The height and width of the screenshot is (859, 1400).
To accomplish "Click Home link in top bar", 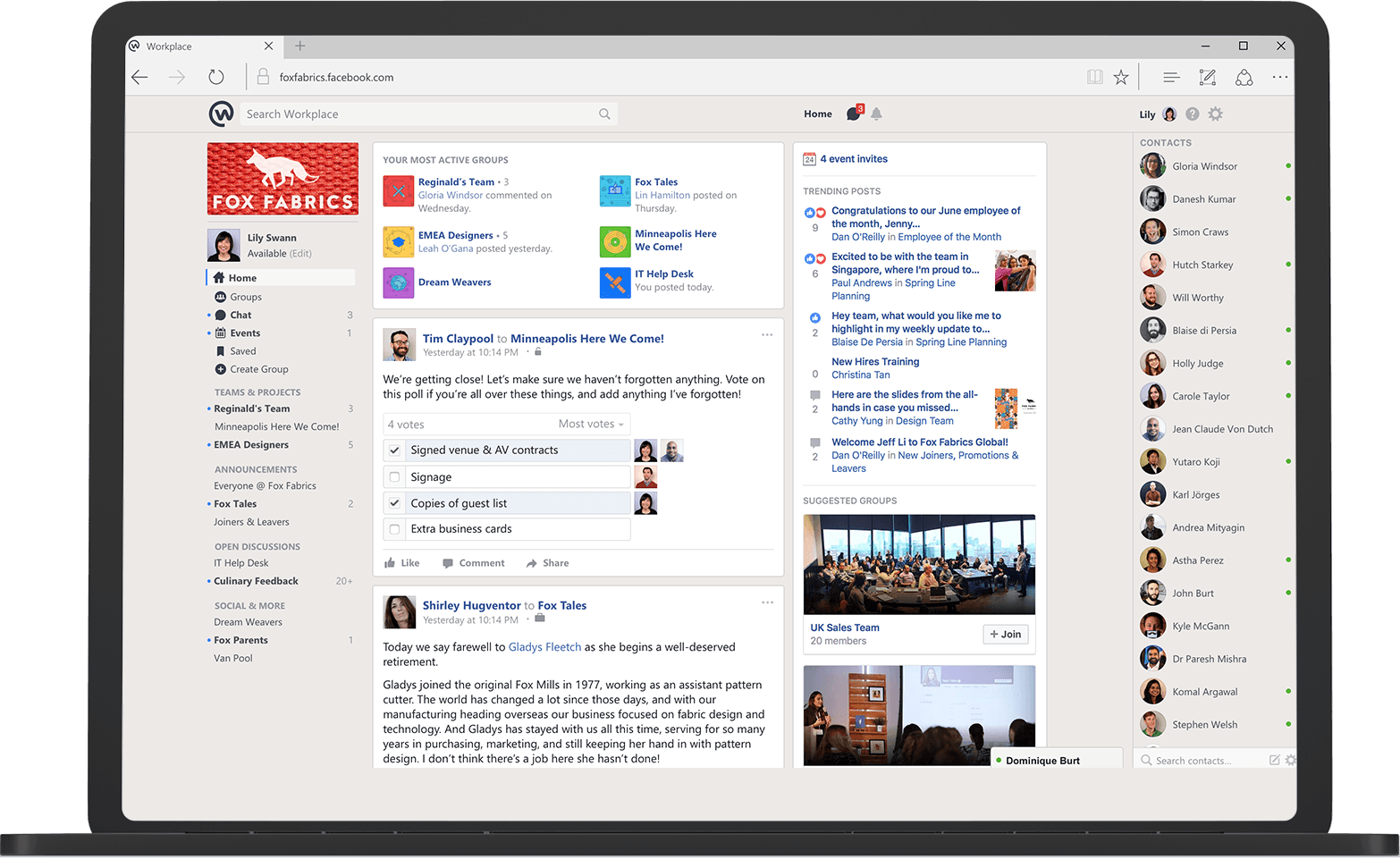I will [818, 114].
